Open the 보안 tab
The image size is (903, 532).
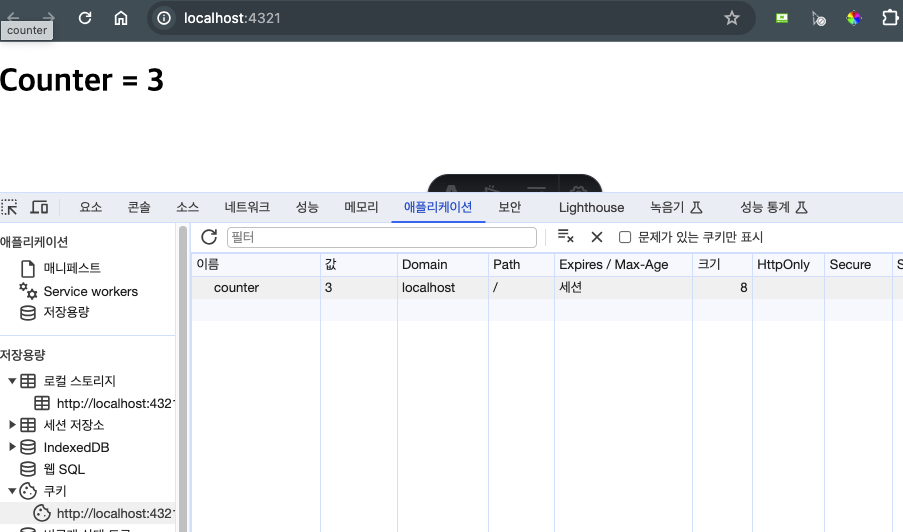point(510,207)
